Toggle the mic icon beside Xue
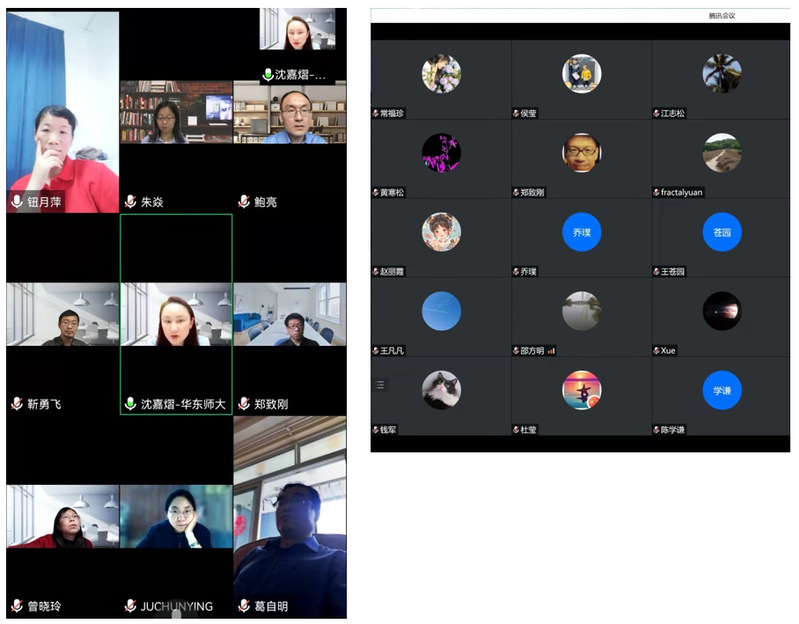799x624 pixels. [x=656, y=351]
